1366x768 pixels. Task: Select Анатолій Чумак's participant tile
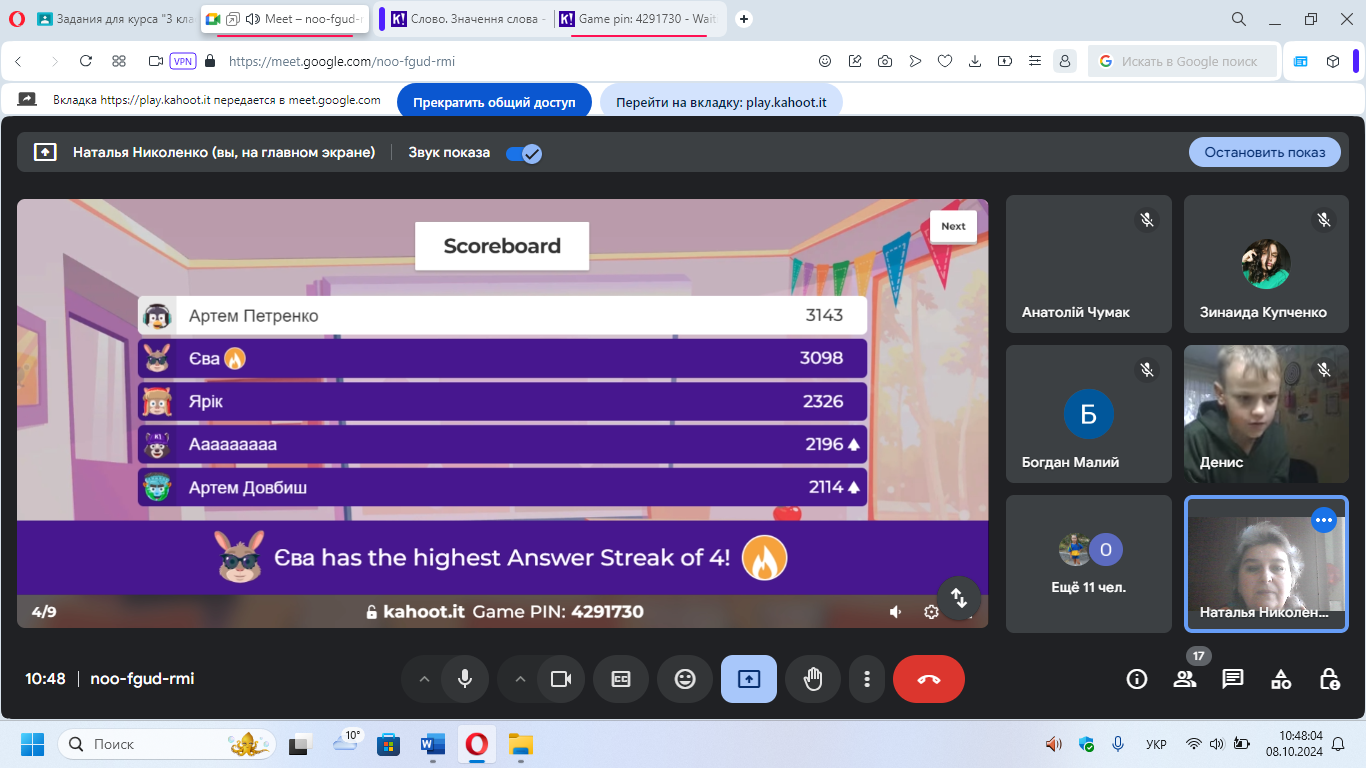pos(1089,264)
